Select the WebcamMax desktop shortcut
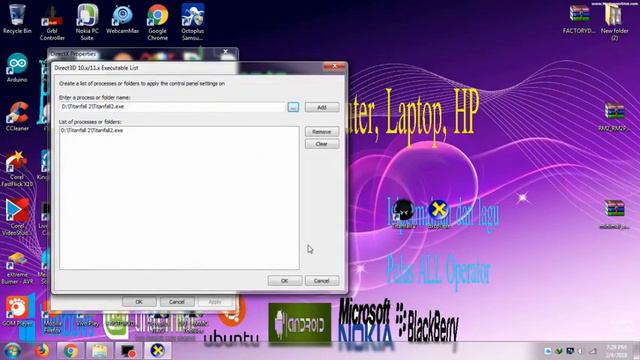 pyautogui.click(x=122, y=19)
